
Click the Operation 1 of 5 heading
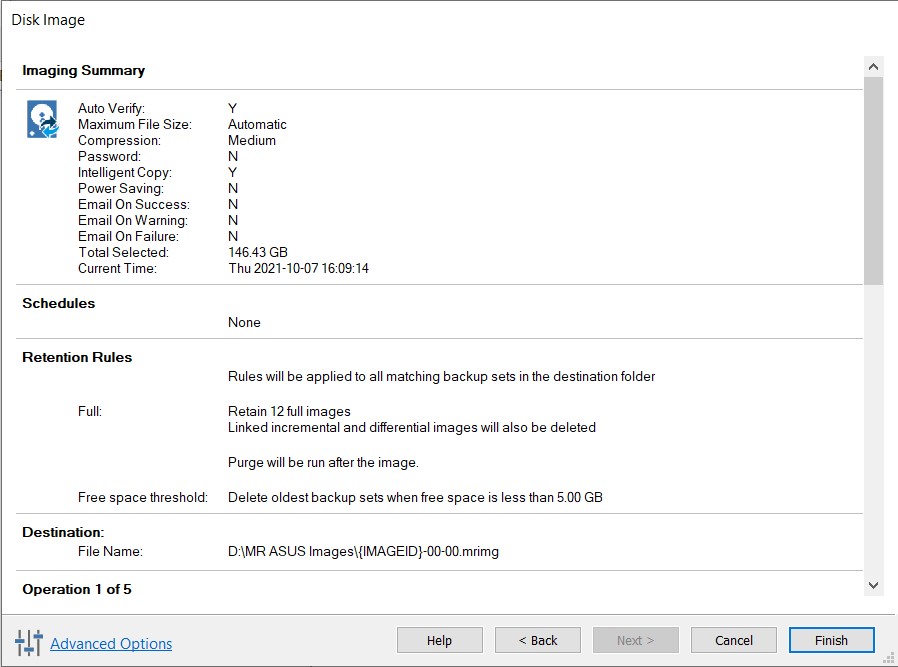coord(77,589)
